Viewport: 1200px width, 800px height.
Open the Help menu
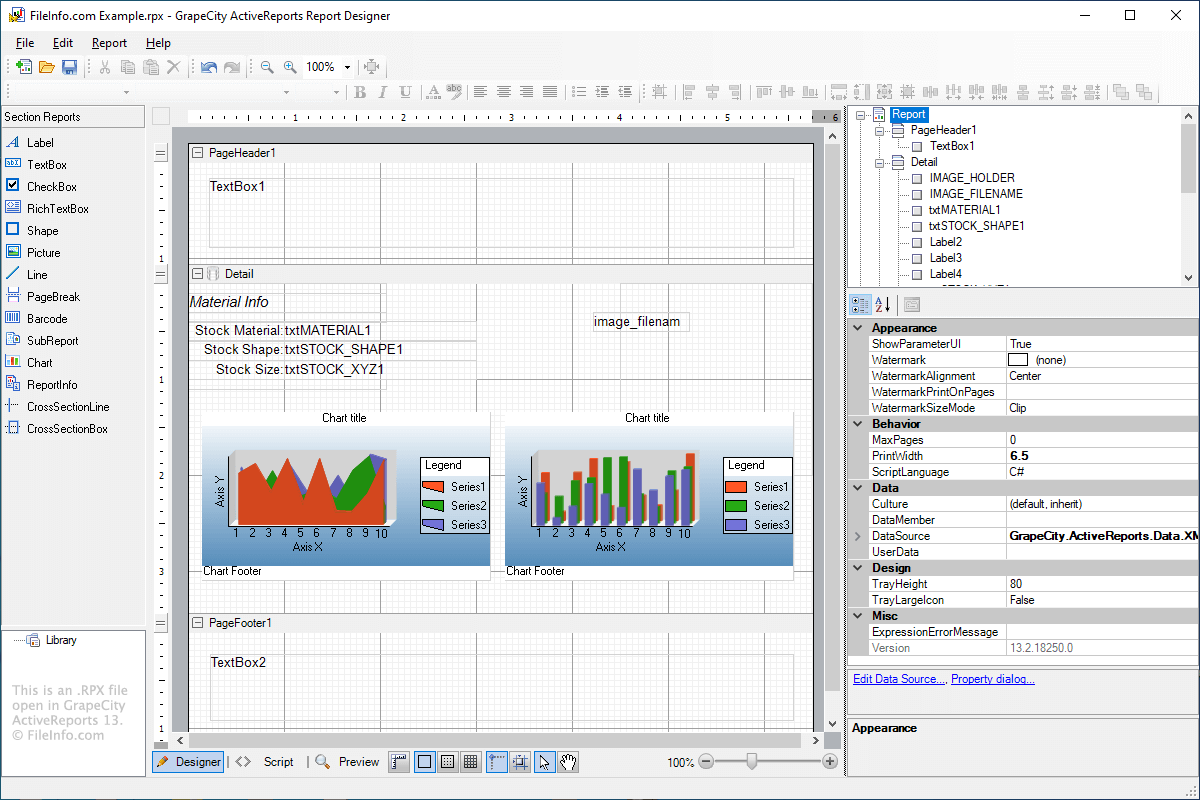[x=158, y=43]
